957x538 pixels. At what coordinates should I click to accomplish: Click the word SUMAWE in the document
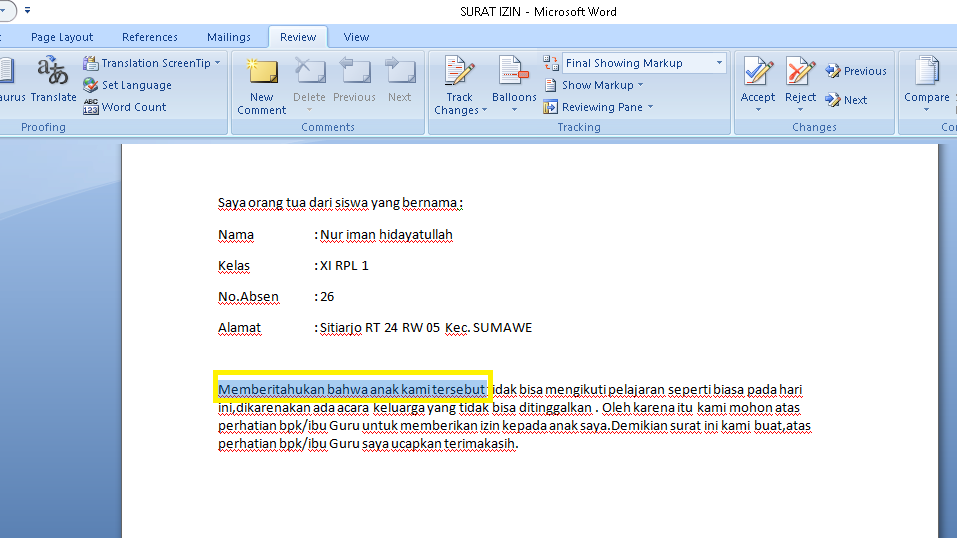coord(502,328)
